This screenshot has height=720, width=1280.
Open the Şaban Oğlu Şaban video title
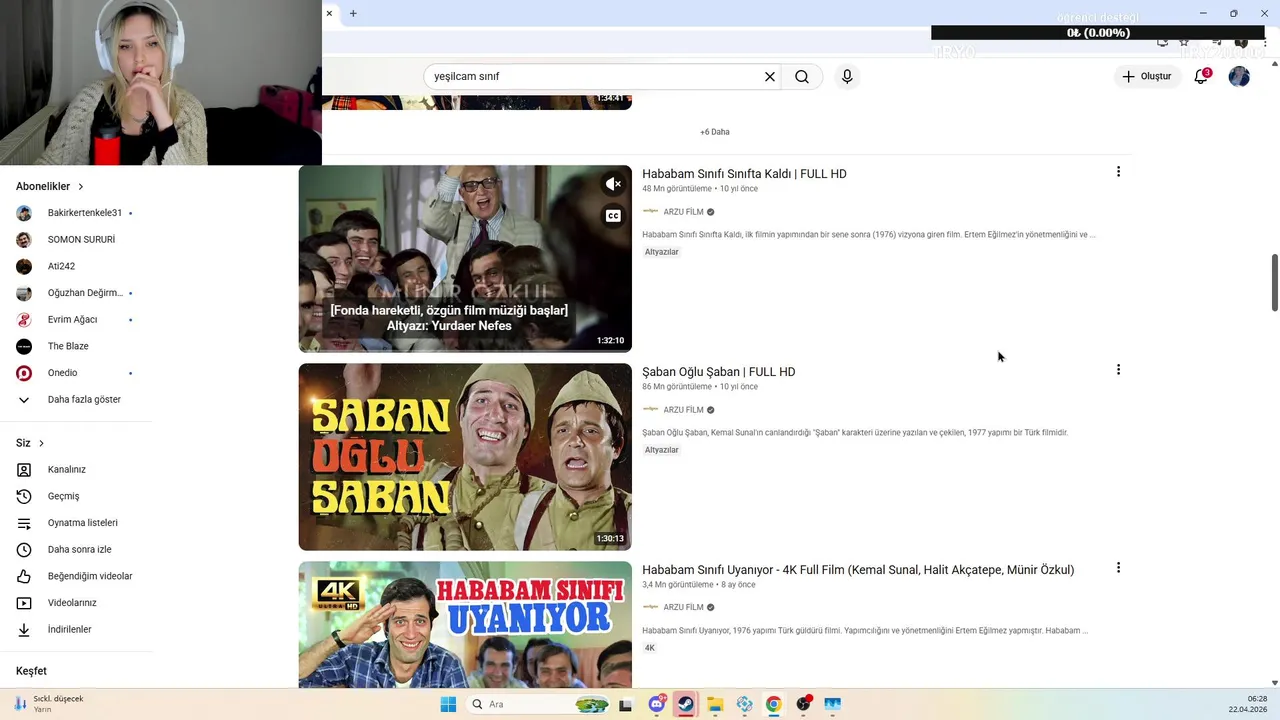click(x=719, y=372)
